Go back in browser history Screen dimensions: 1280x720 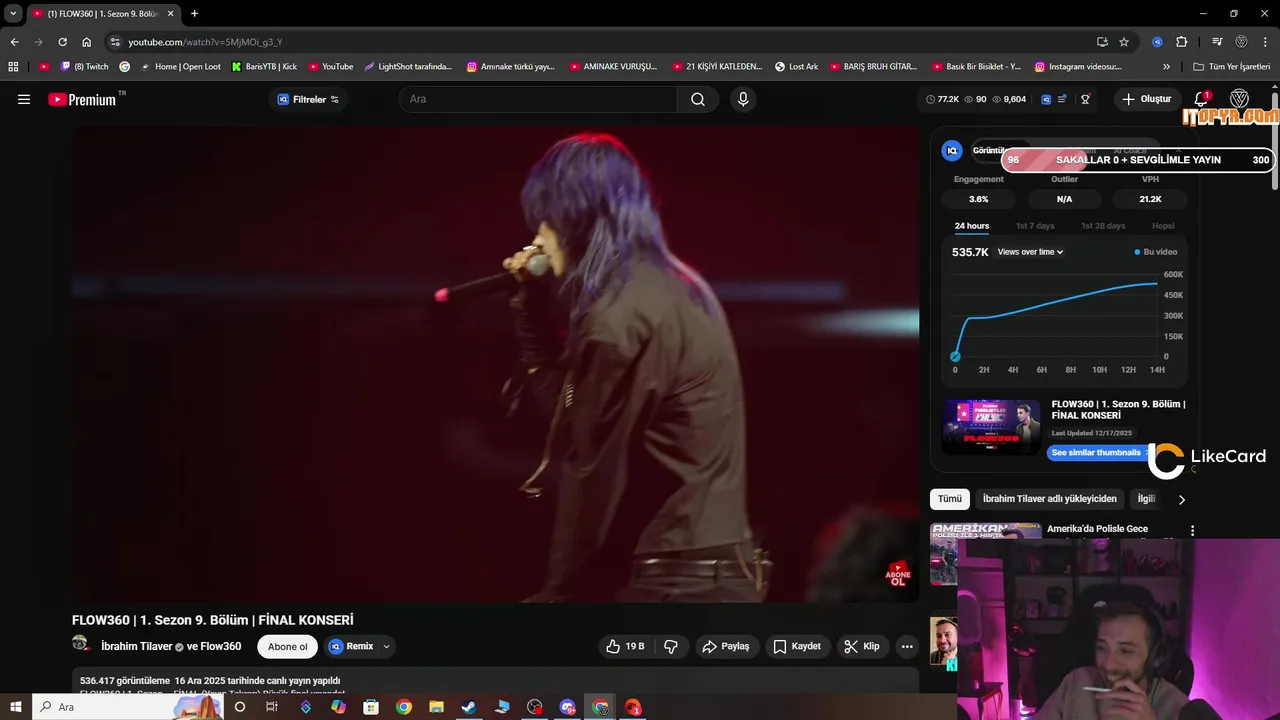[14, 42]
